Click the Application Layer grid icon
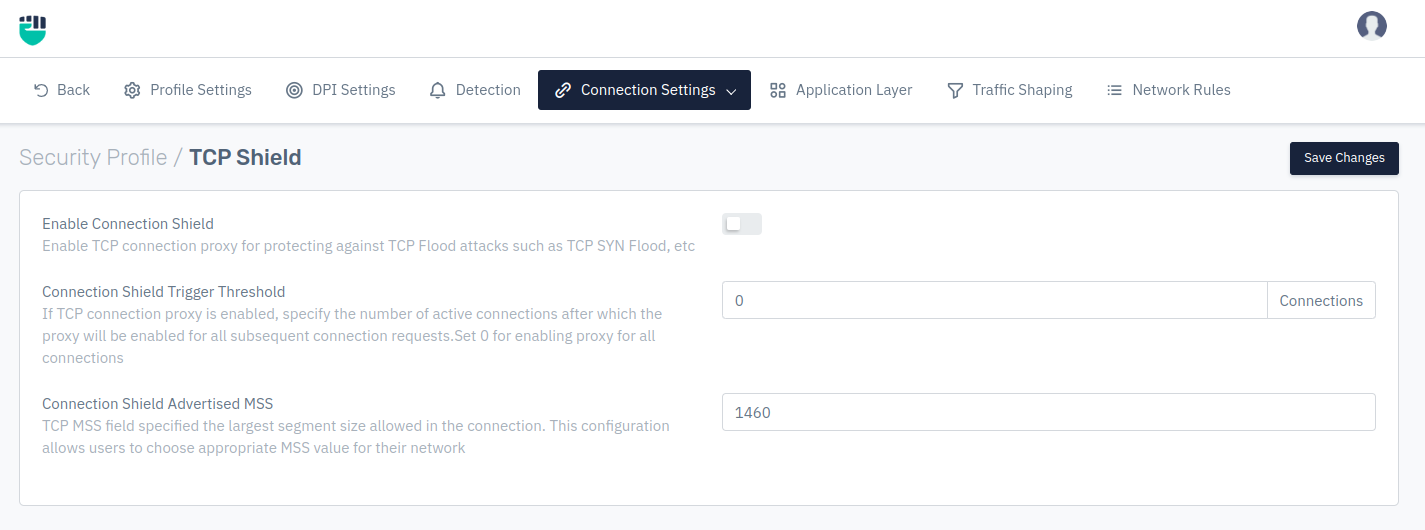Screen dimensions: 1425x530 coord(777,90)
